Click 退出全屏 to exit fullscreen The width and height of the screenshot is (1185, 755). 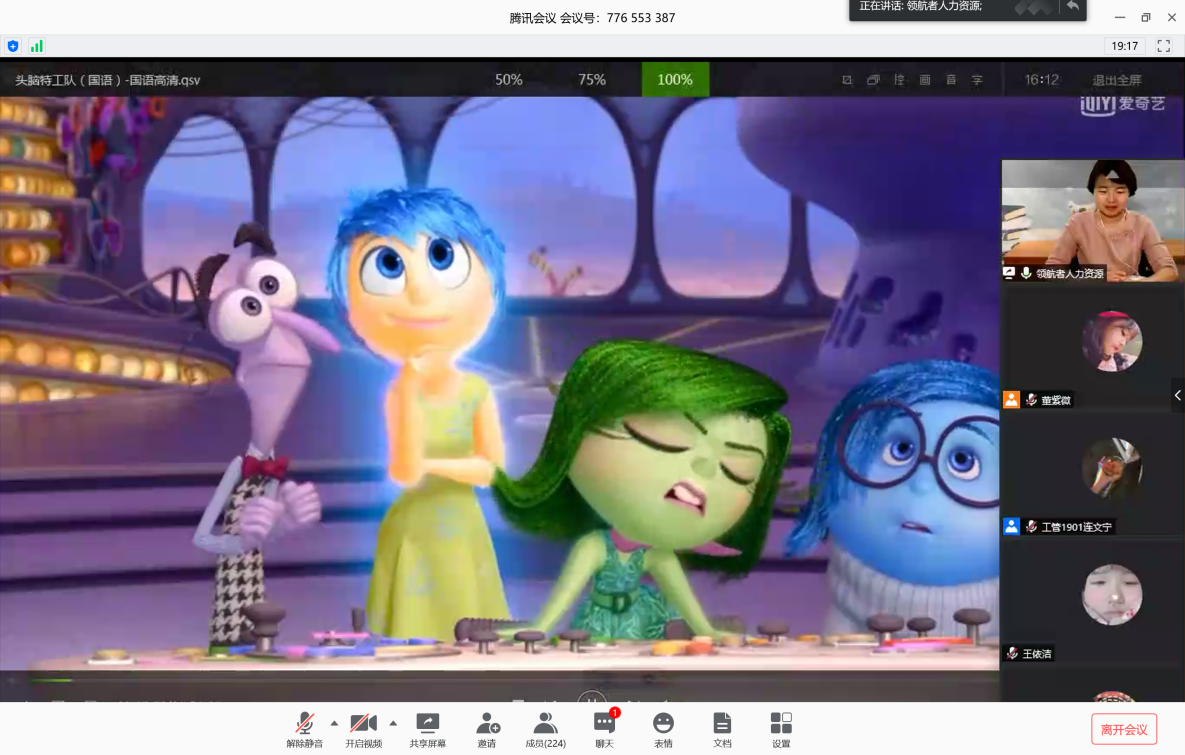tap(1116, 80)
